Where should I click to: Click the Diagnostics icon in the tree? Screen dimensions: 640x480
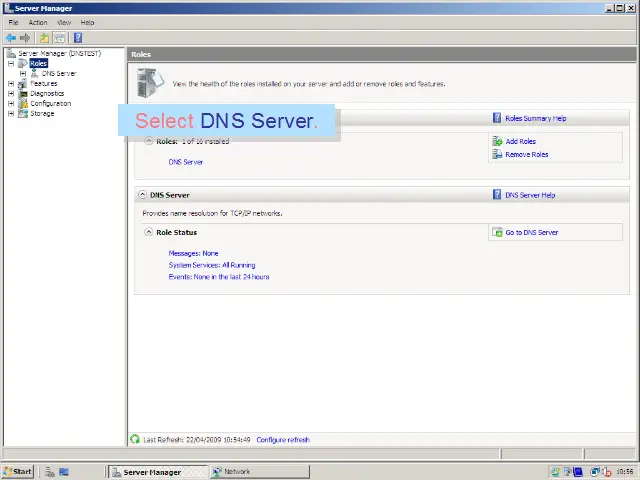click(23, 93)
